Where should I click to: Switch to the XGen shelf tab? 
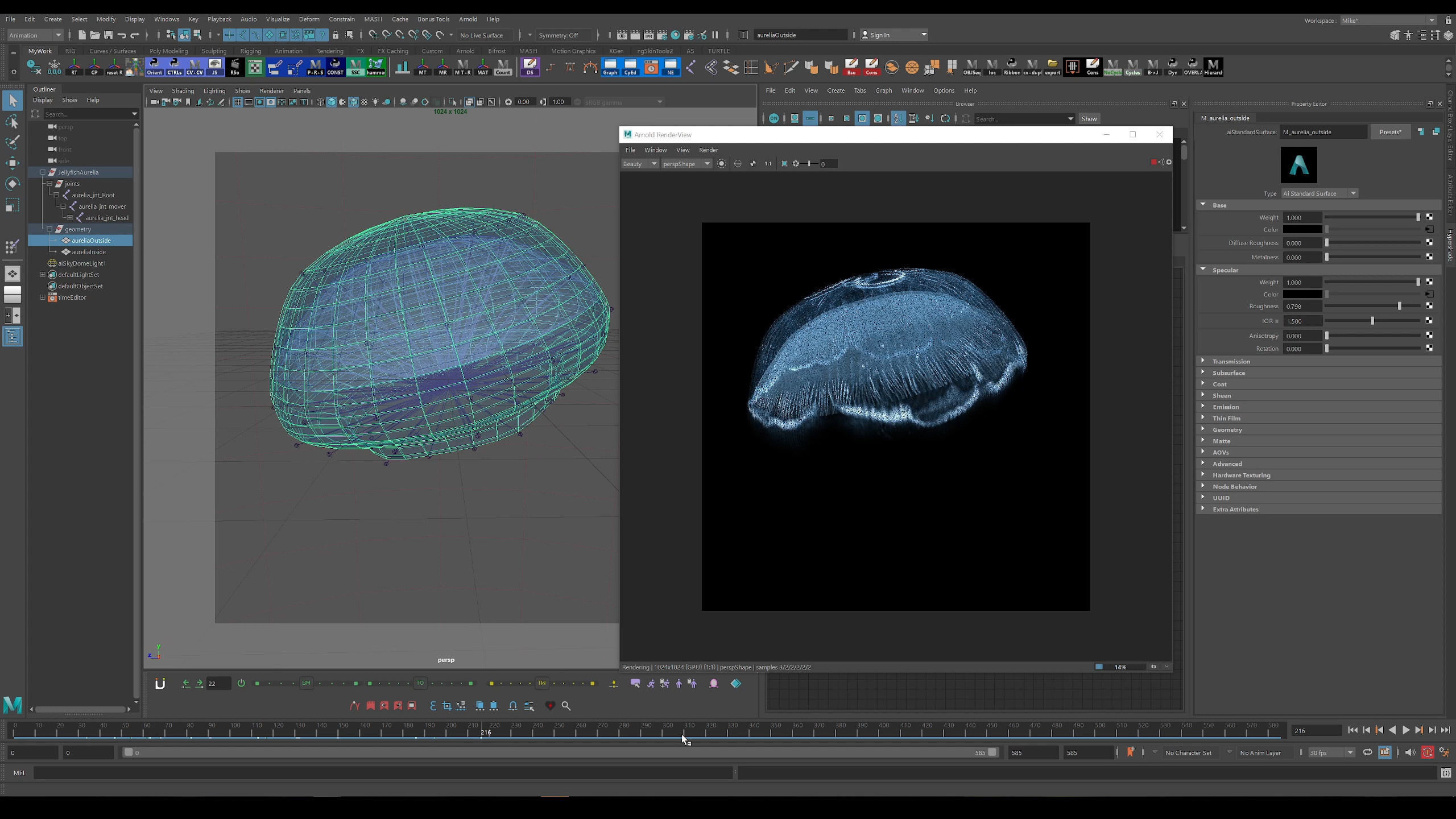click(616, 51)
